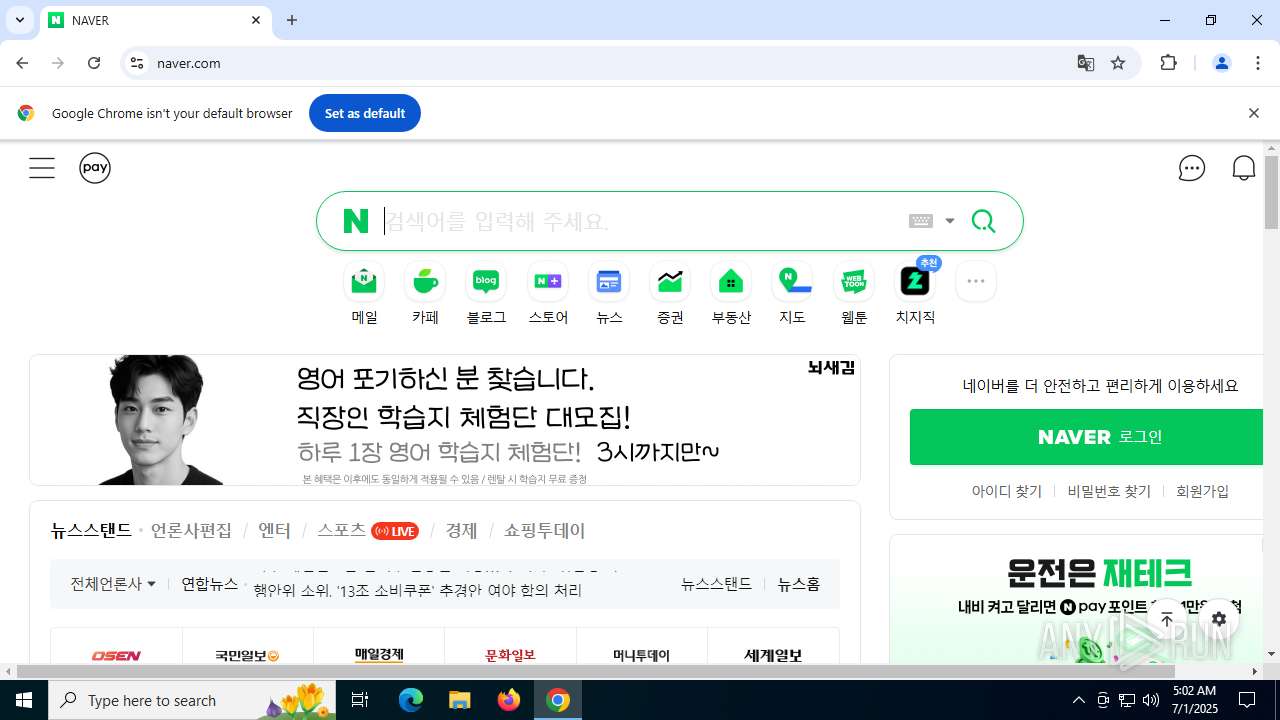Click Set as default button
The image size is (1280, 720).
tap(365, 113)
